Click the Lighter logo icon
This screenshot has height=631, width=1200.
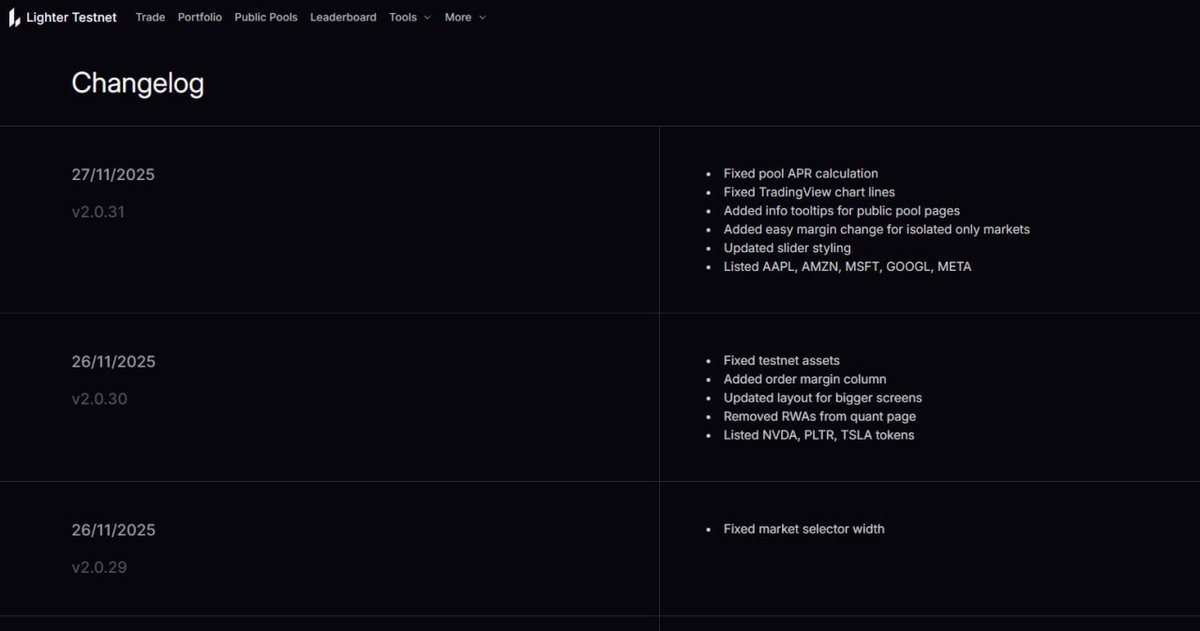tap(15, 18)
